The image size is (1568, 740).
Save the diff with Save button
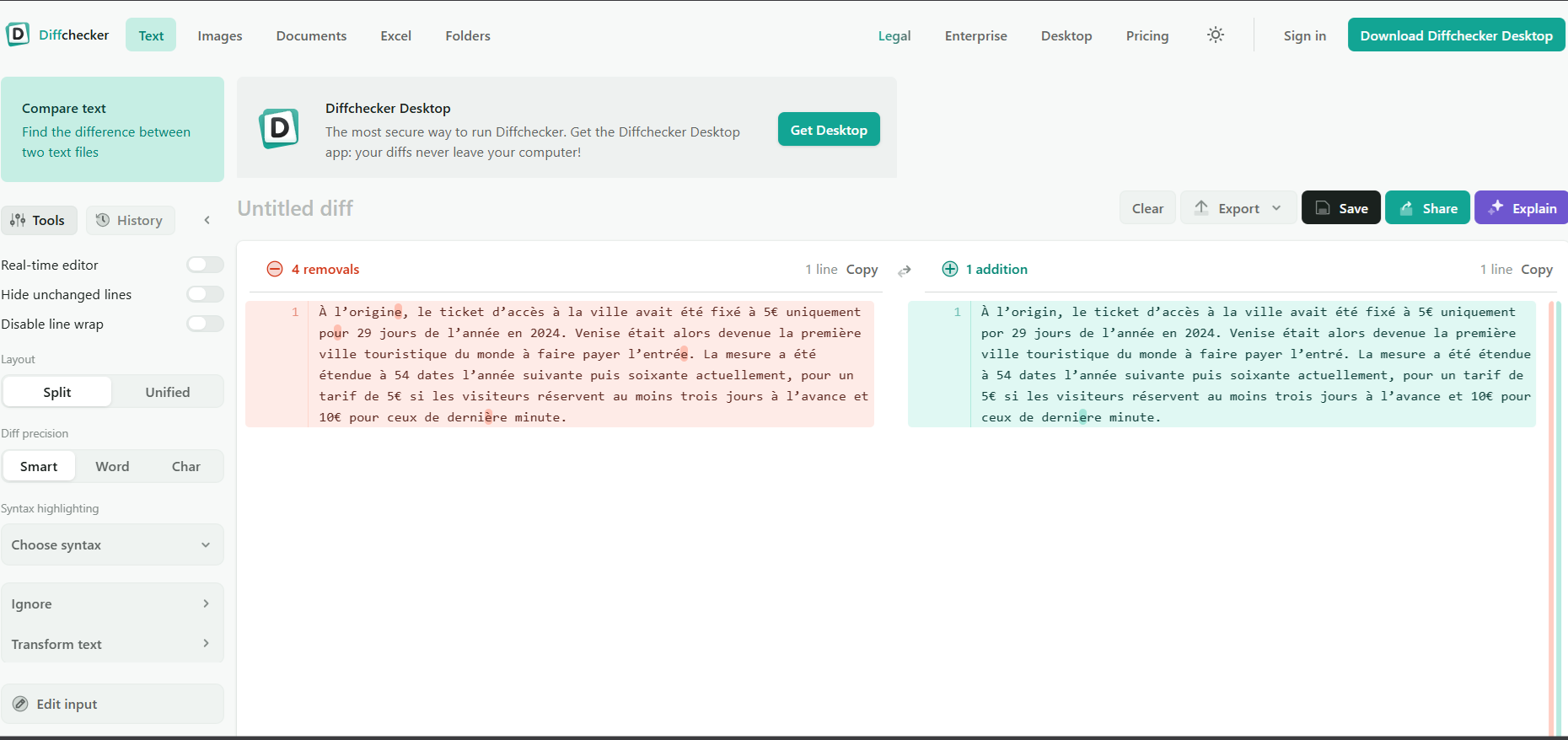(1340, 208)
